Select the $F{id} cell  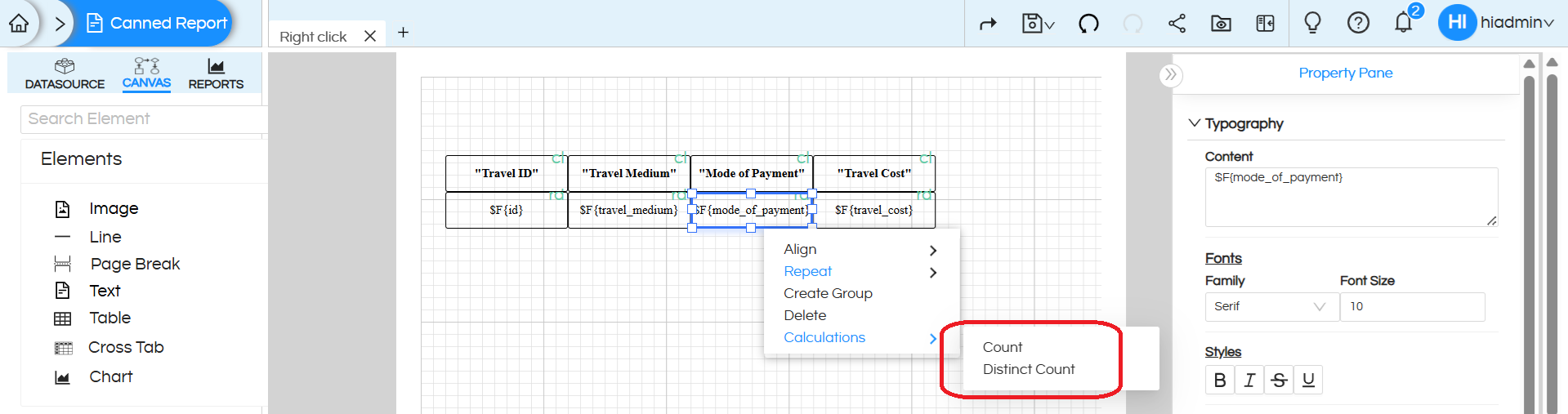pos(507,210)
